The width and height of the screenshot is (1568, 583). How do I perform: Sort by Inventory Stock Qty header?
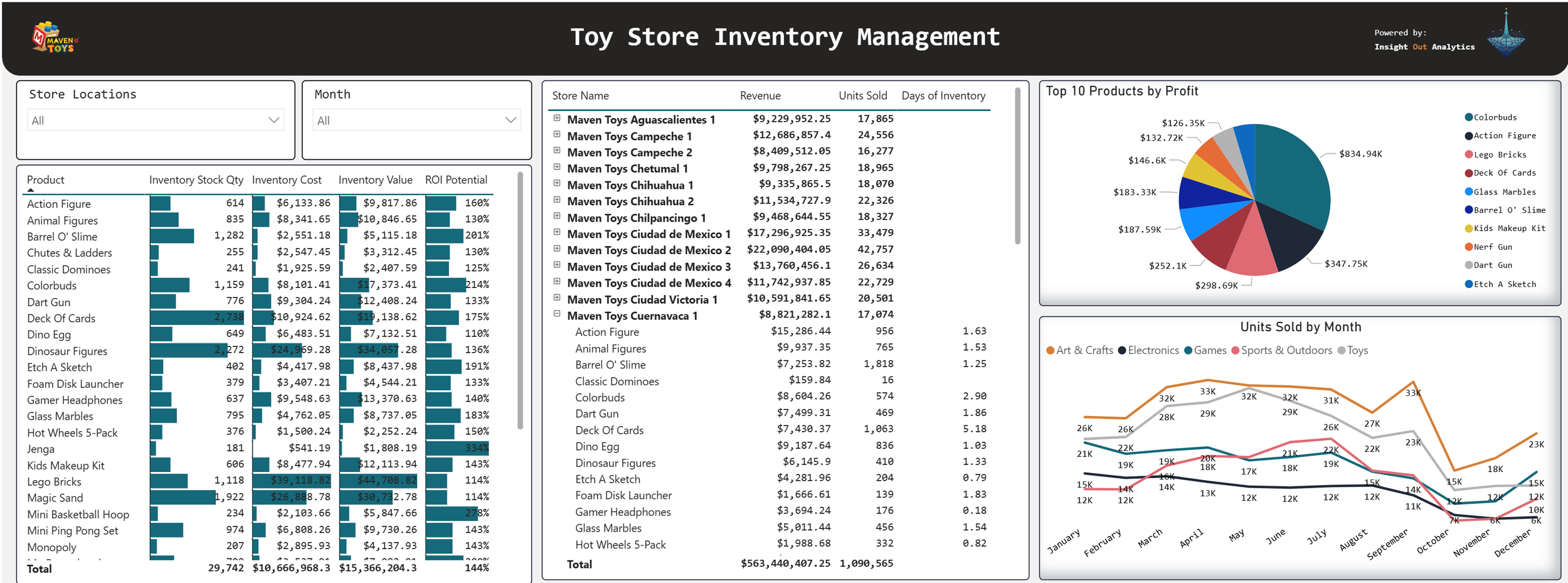[196, 180]
